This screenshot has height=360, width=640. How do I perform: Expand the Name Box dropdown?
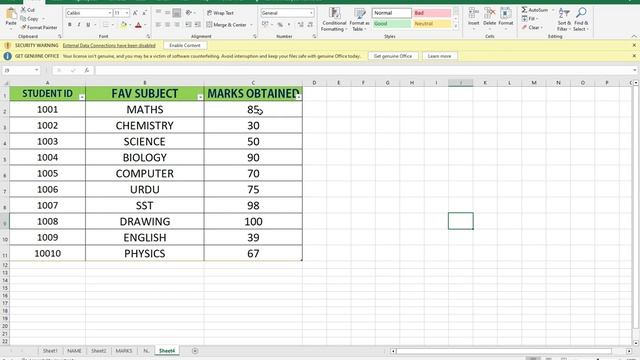tap(37, 70)
